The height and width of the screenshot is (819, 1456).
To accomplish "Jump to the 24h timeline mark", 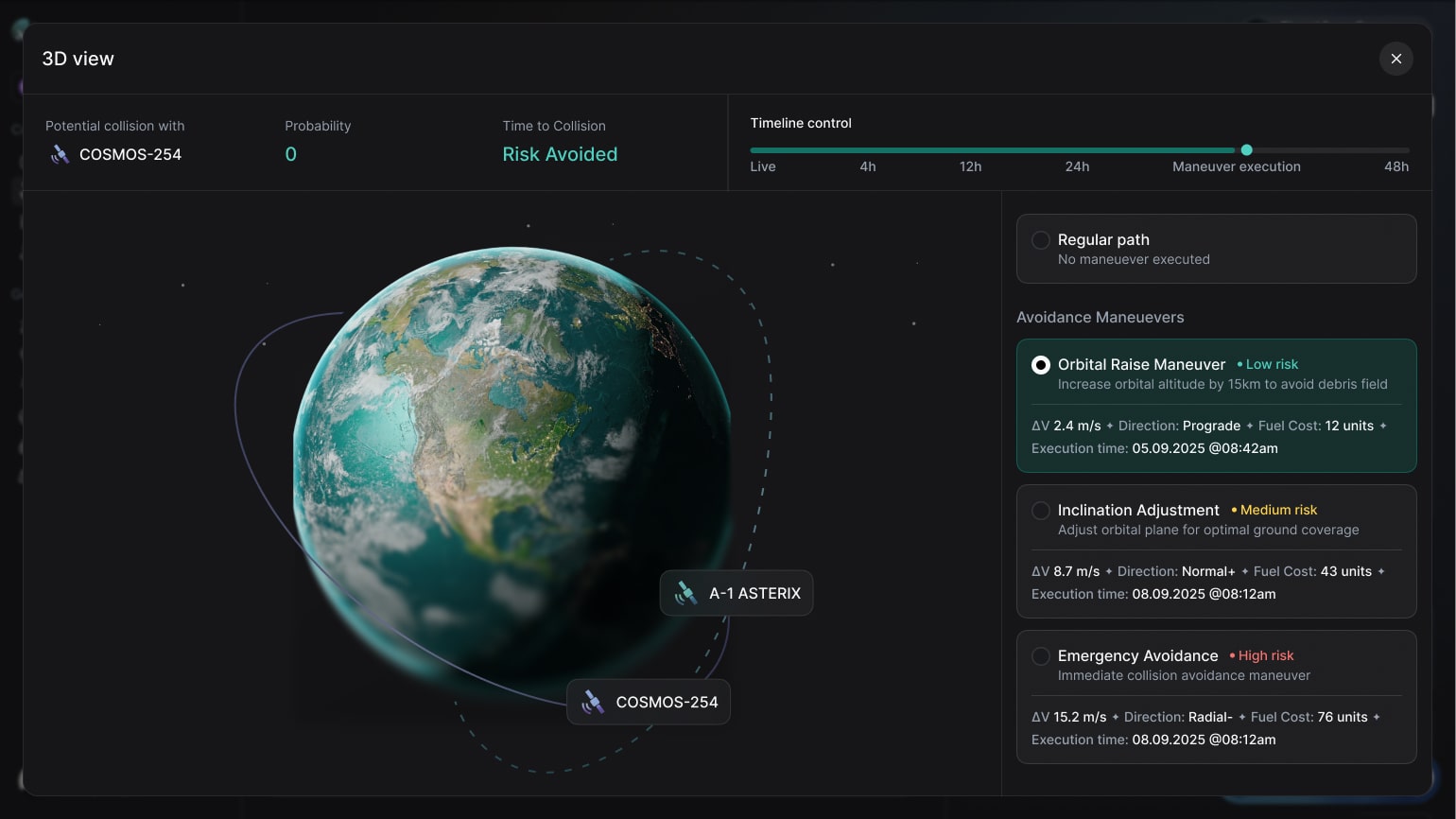I will tap(1075, 166).
